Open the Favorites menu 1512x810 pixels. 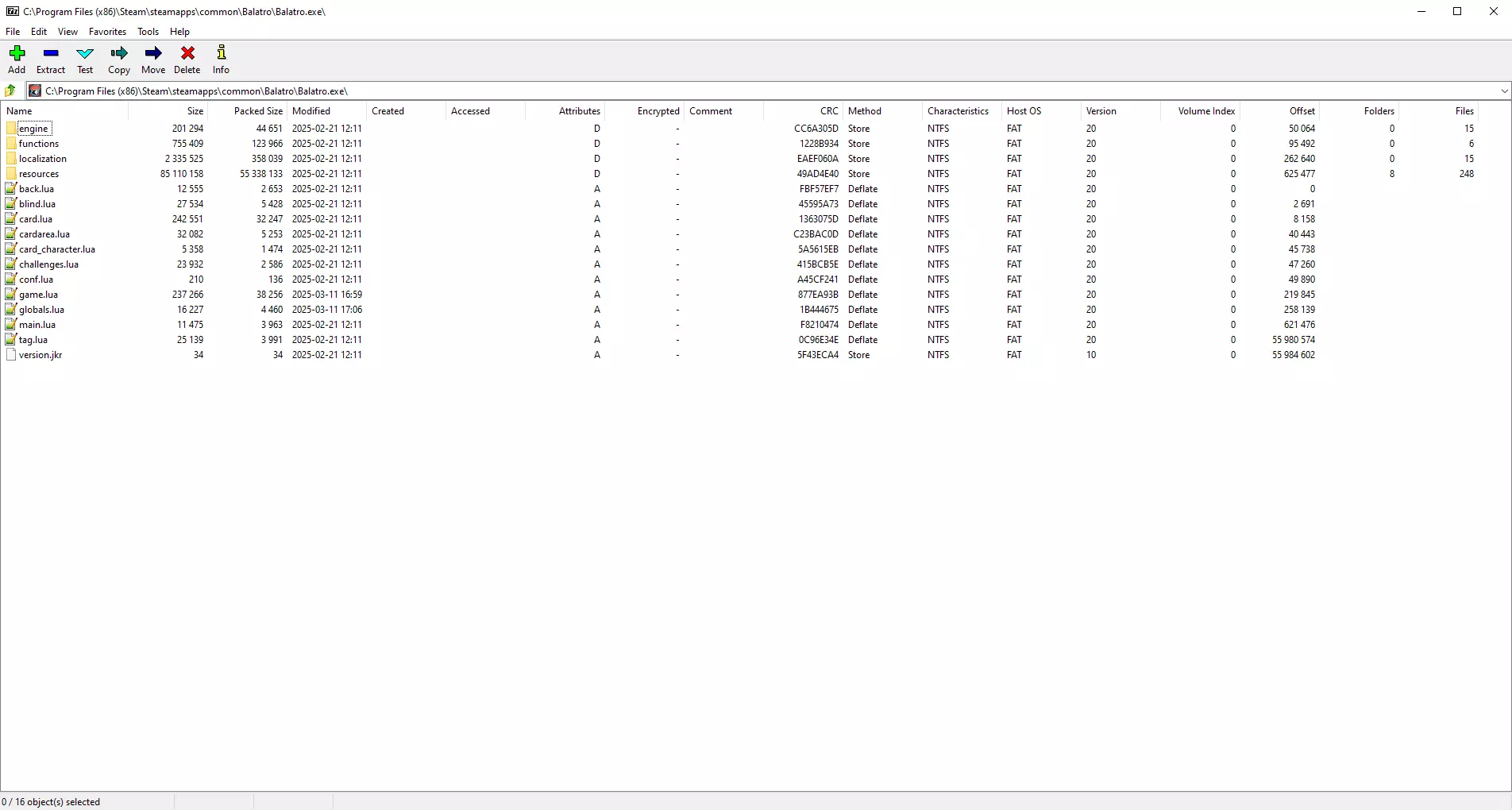coord(107,32)
